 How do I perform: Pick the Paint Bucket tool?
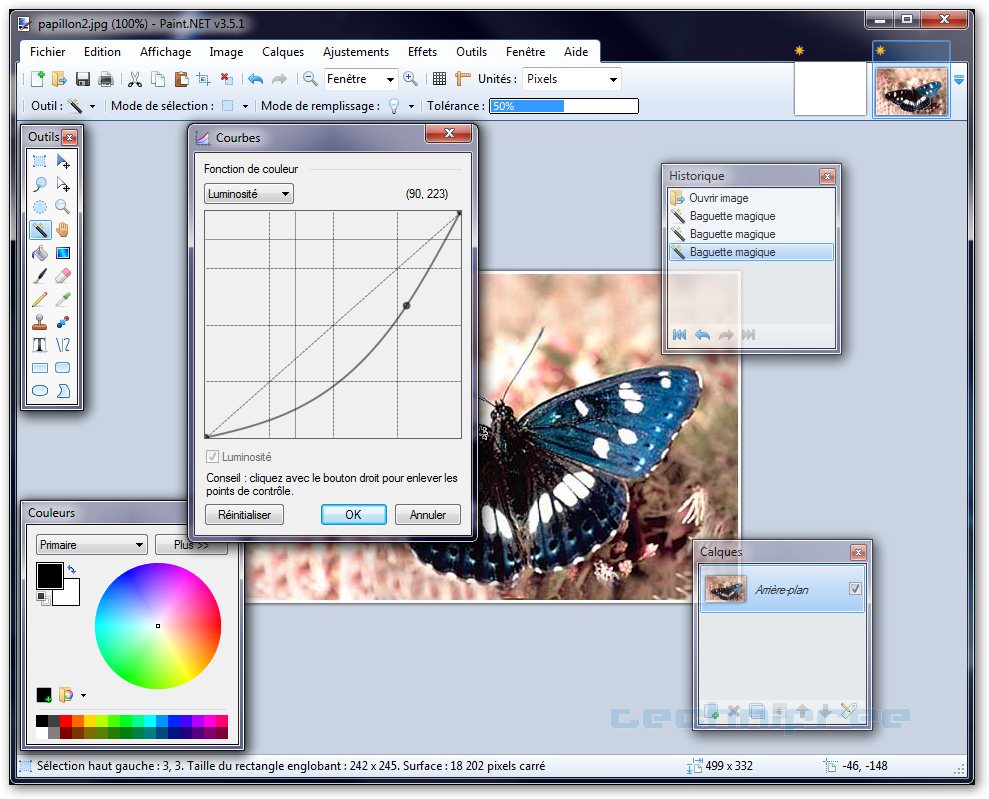coord(40,253)
